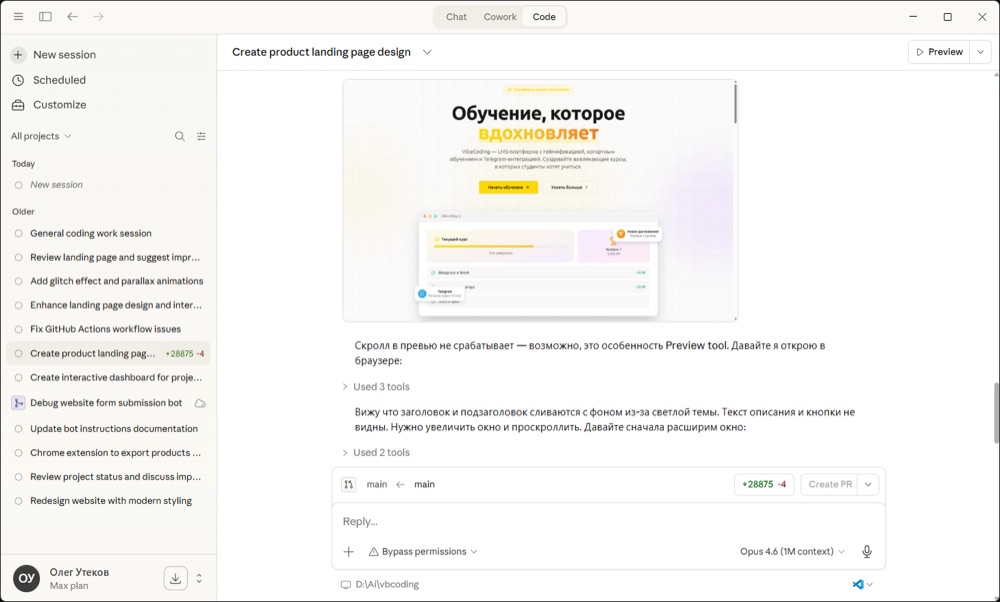Expand the Used 3 tools section
The image size is (1000, 602).
(376, 386)
